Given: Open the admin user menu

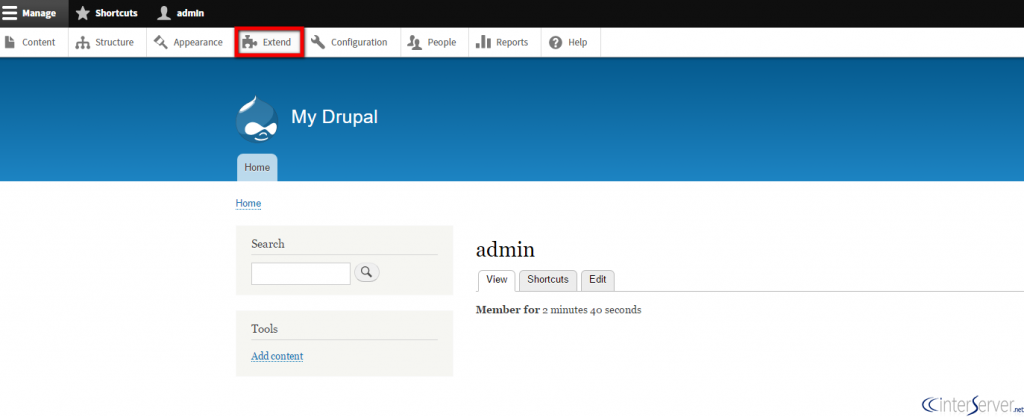Looking at the screenshot, I should [182, 13].
